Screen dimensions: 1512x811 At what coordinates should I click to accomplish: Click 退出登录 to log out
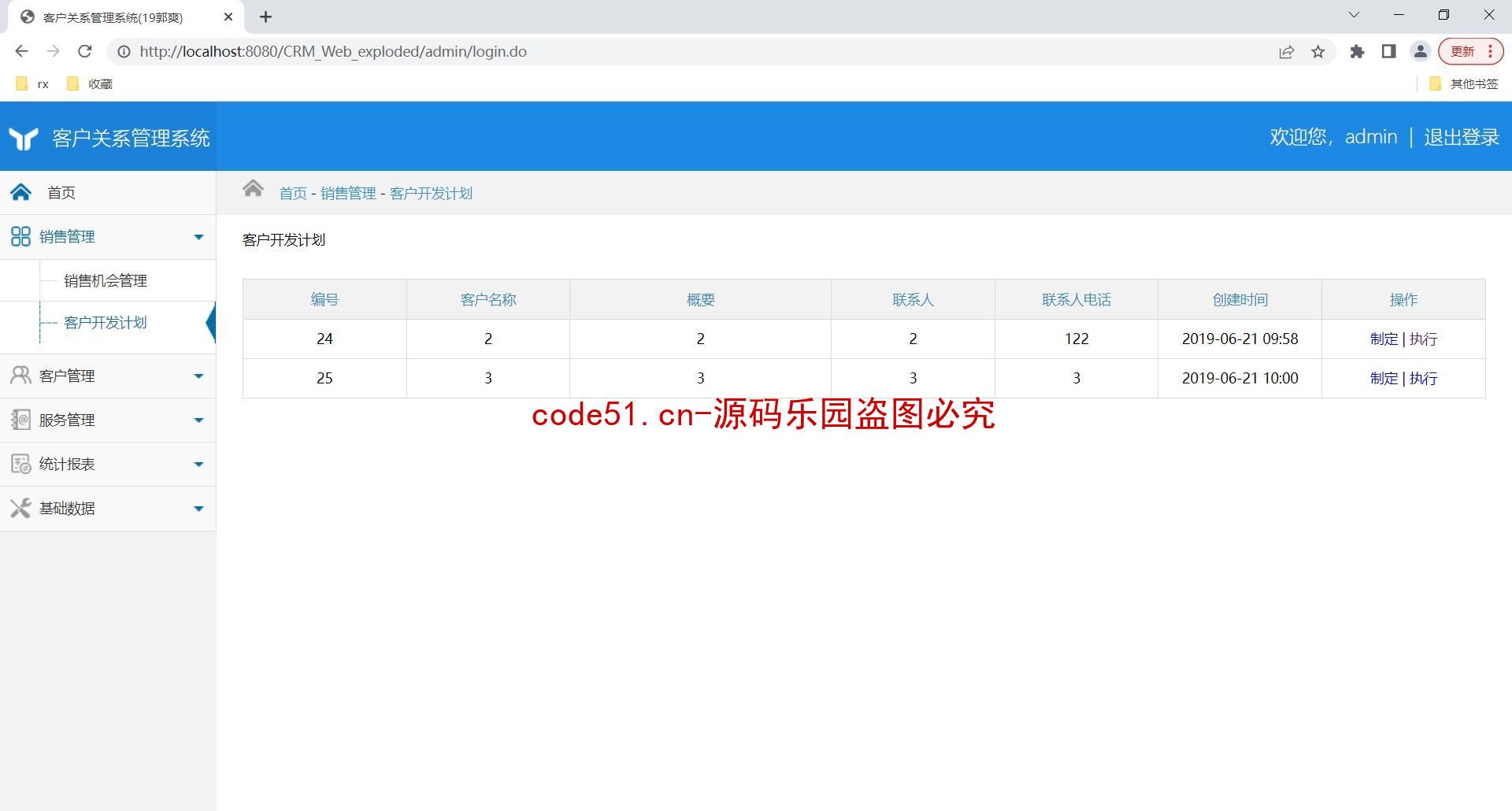pyautogui.click(x=1462, y=137)
